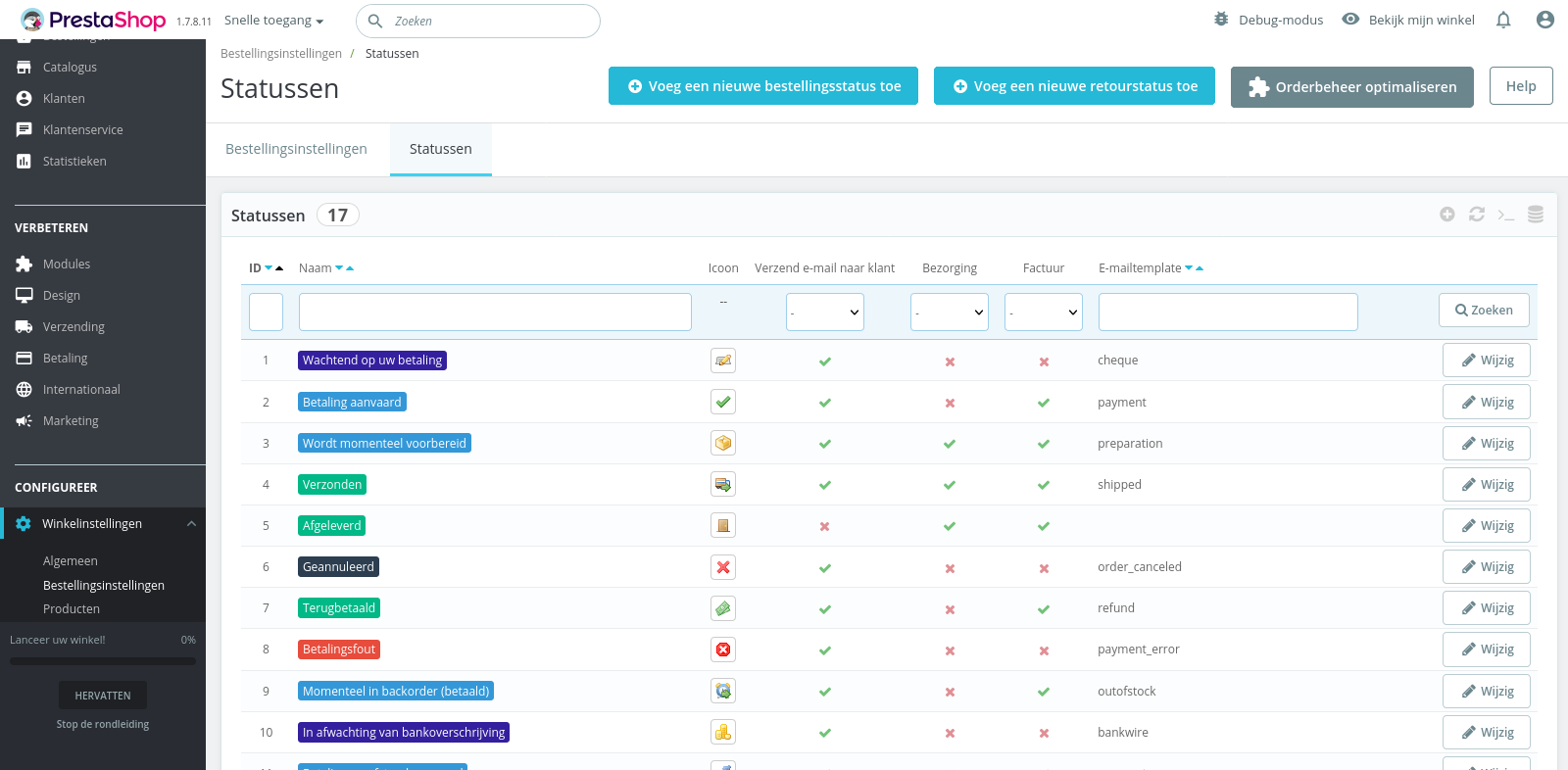Click the Modules puzzle icon
The height and width of the screenshot is (770, 1568).
coord(24,265)
